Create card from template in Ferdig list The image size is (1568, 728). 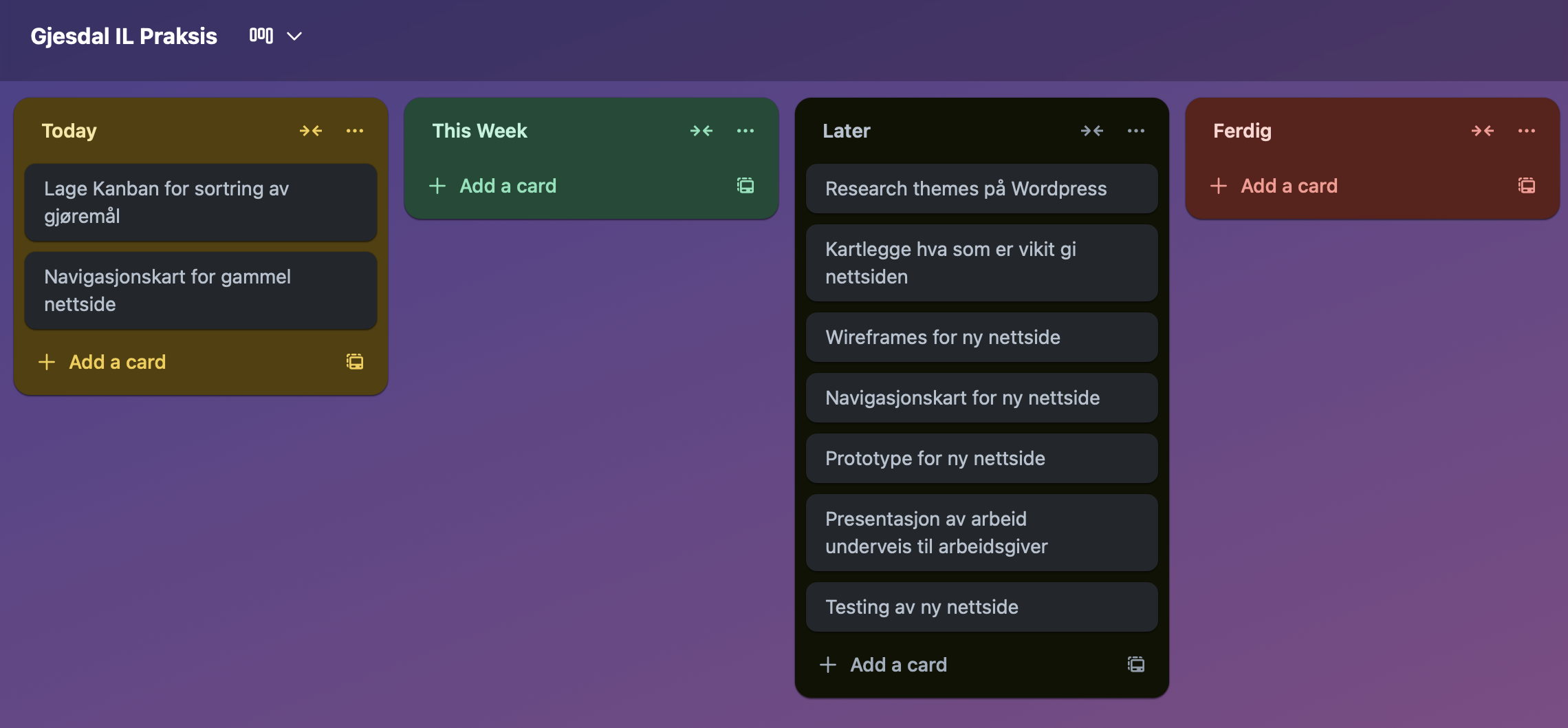pos(1526,185)
